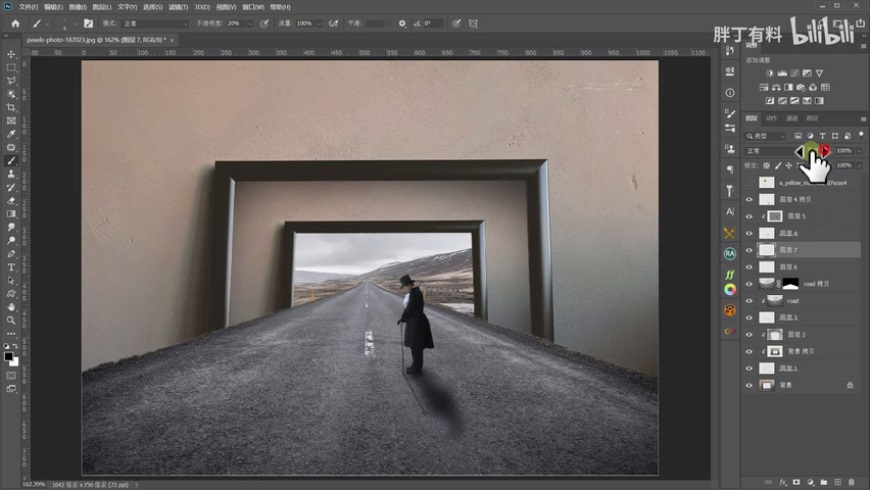This screenshot has height=490, width=870.
Task: Open the 滤镜 (Filter) menu
Action: 180,6
